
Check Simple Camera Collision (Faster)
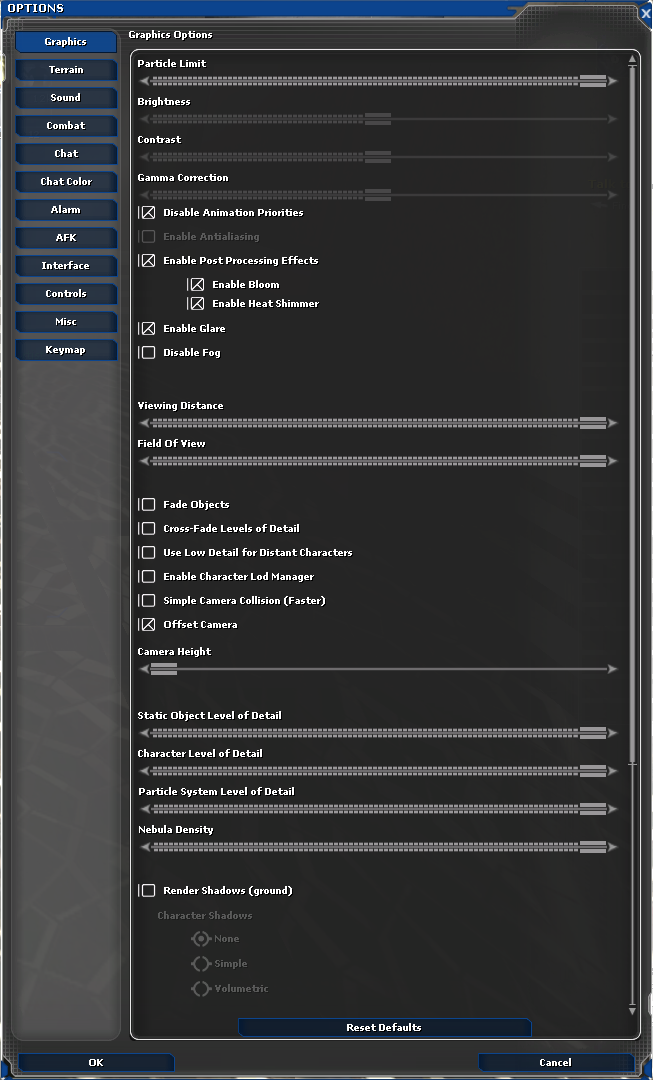148,601
